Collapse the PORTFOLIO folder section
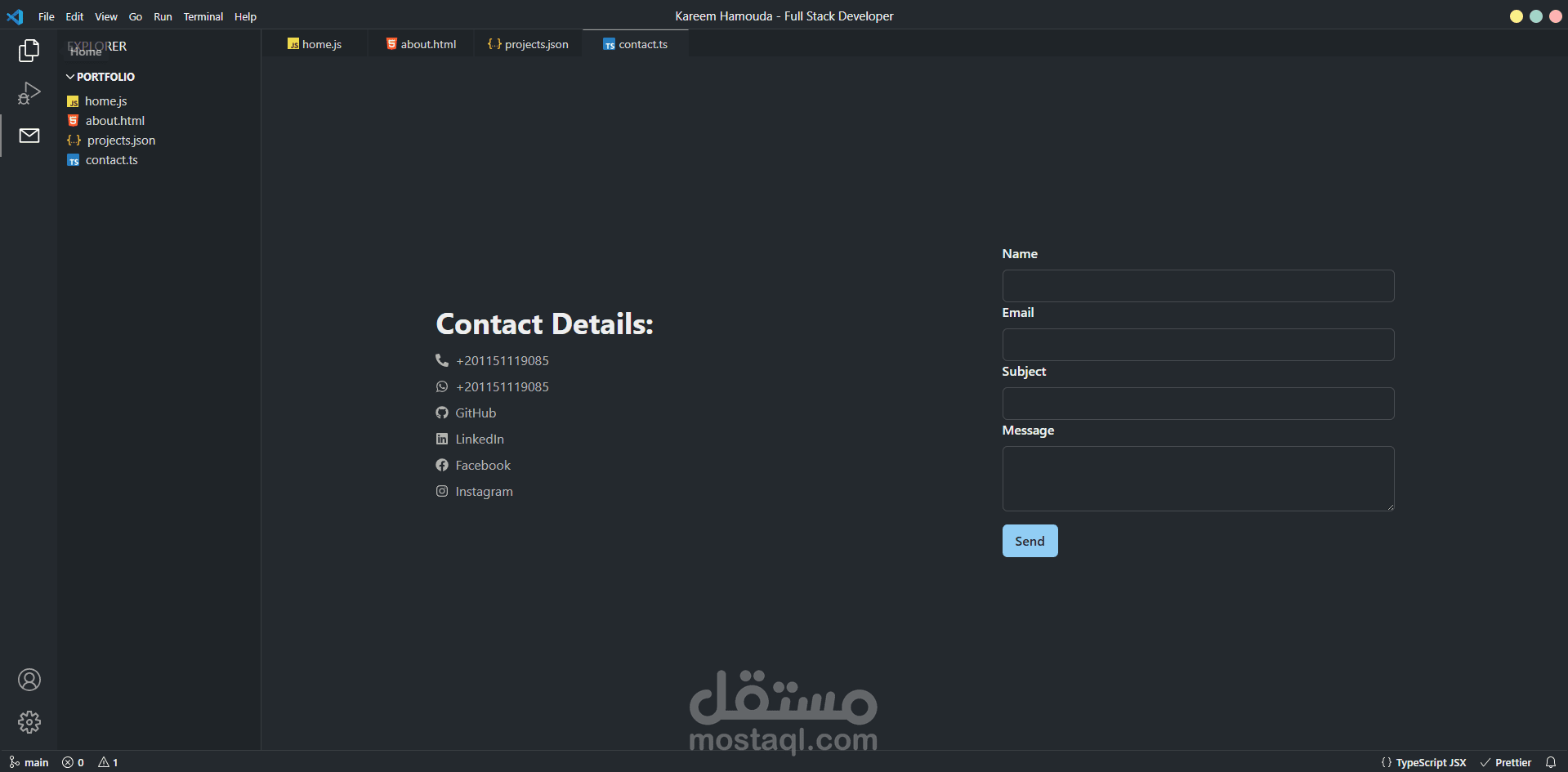 (101, 77)
